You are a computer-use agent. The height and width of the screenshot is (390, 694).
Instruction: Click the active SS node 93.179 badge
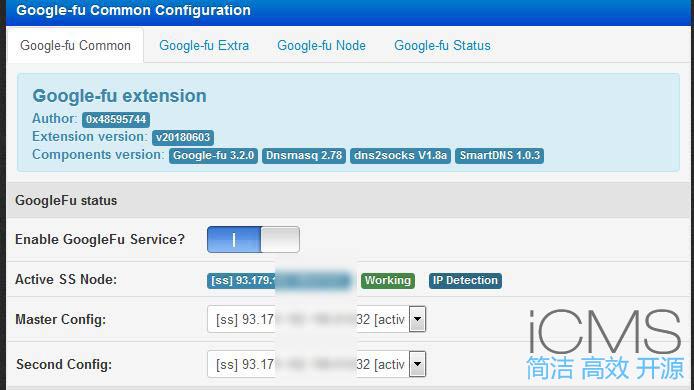(x=279, y=281)
